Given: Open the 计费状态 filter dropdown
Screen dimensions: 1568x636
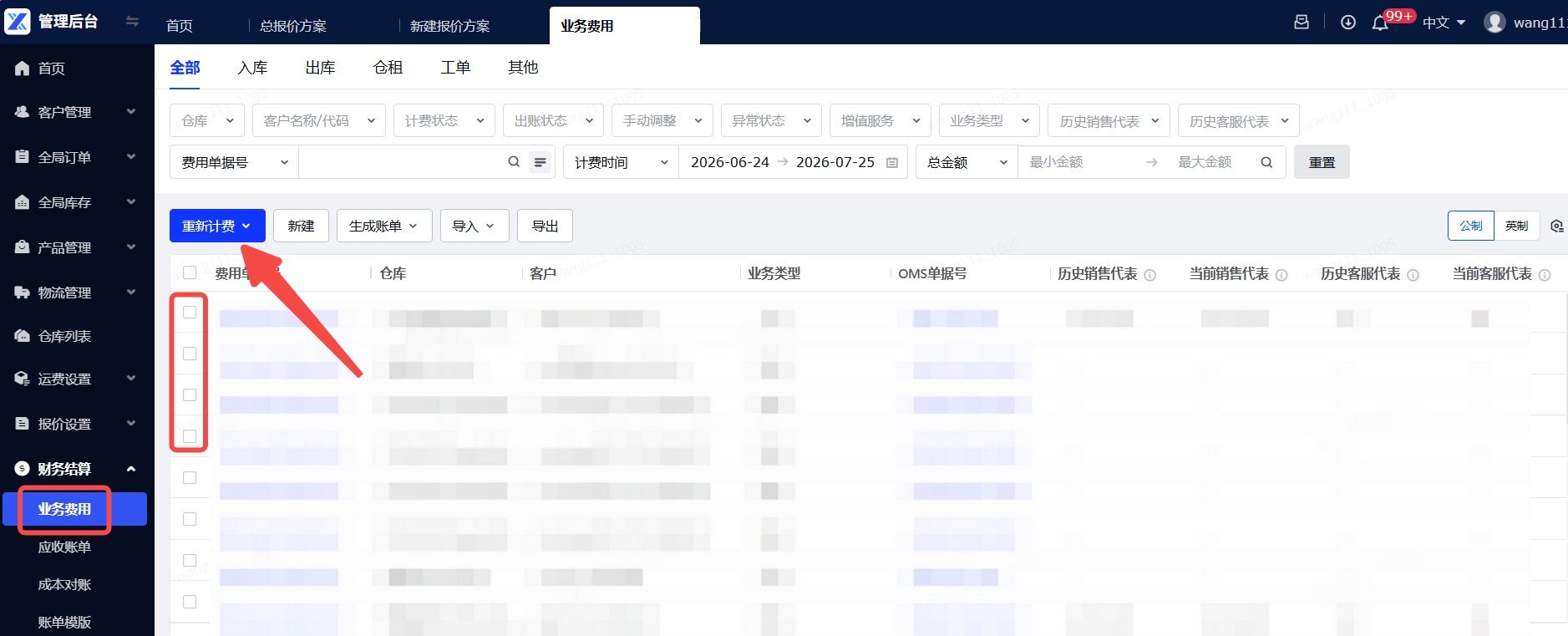Looking at the screenshot, I should (x=444, y=120).
